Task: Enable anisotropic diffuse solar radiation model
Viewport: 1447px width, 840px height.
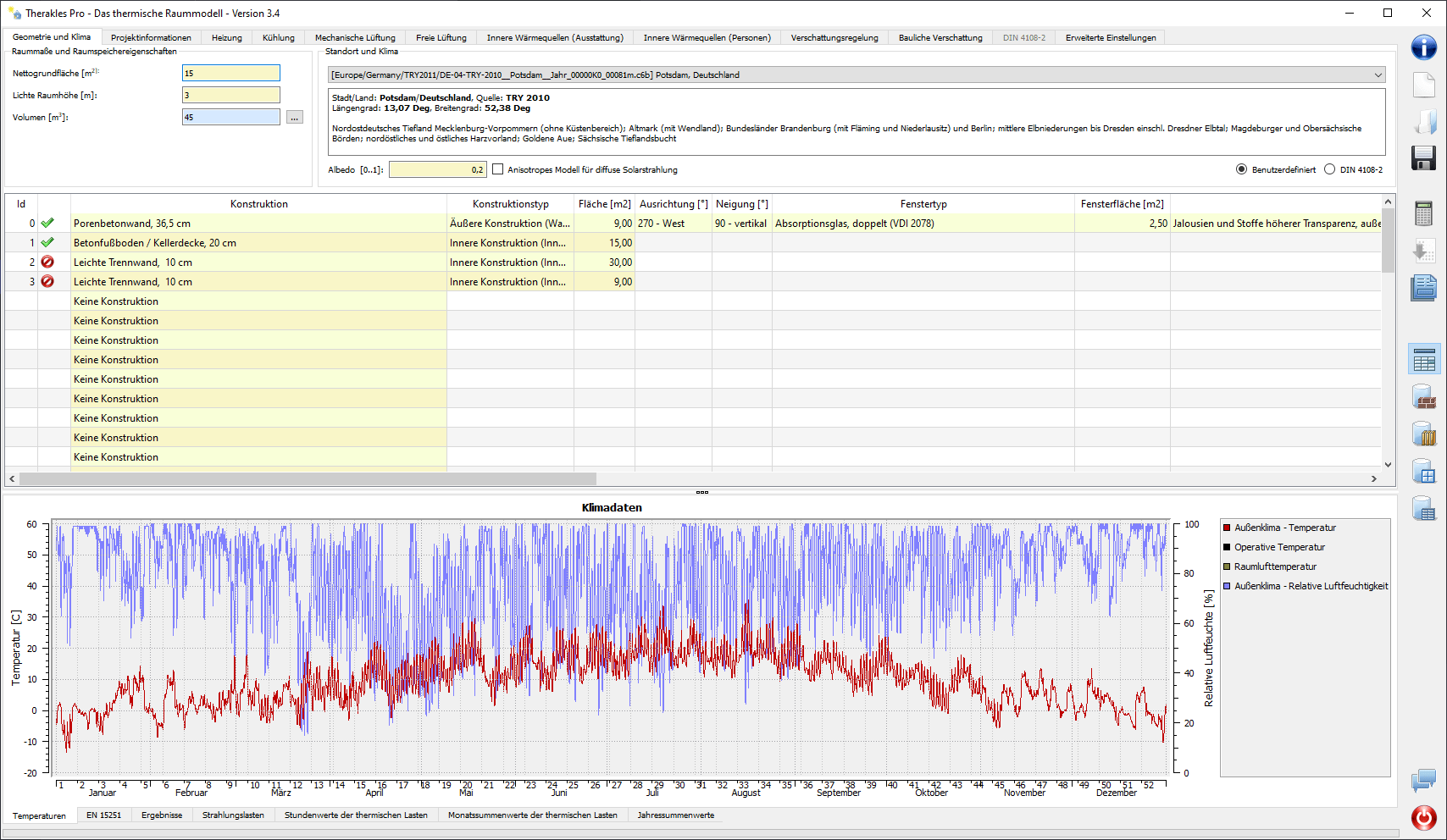Action: 498,170
